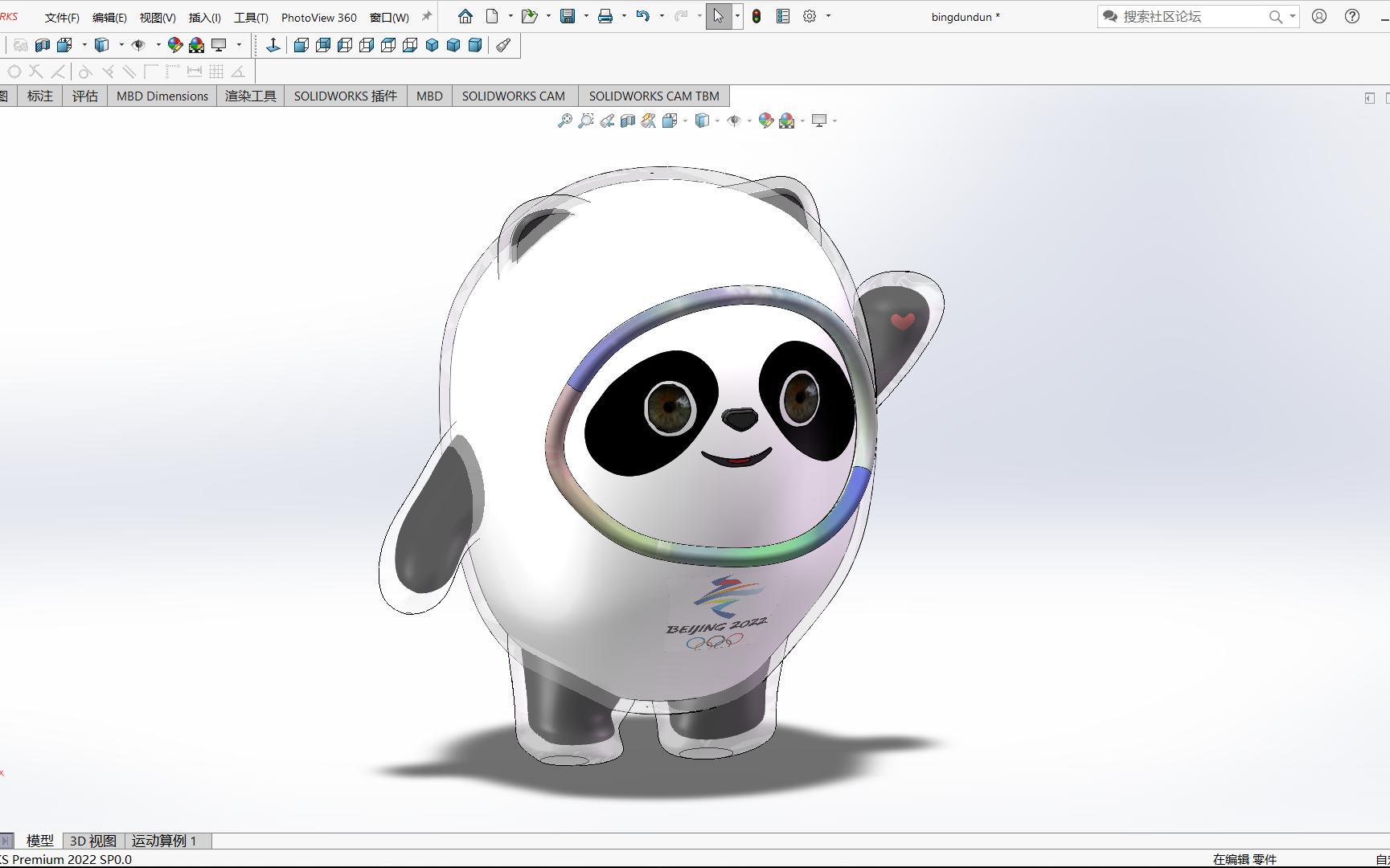Click the flashlight icon after the view cubes

[503, 45]
